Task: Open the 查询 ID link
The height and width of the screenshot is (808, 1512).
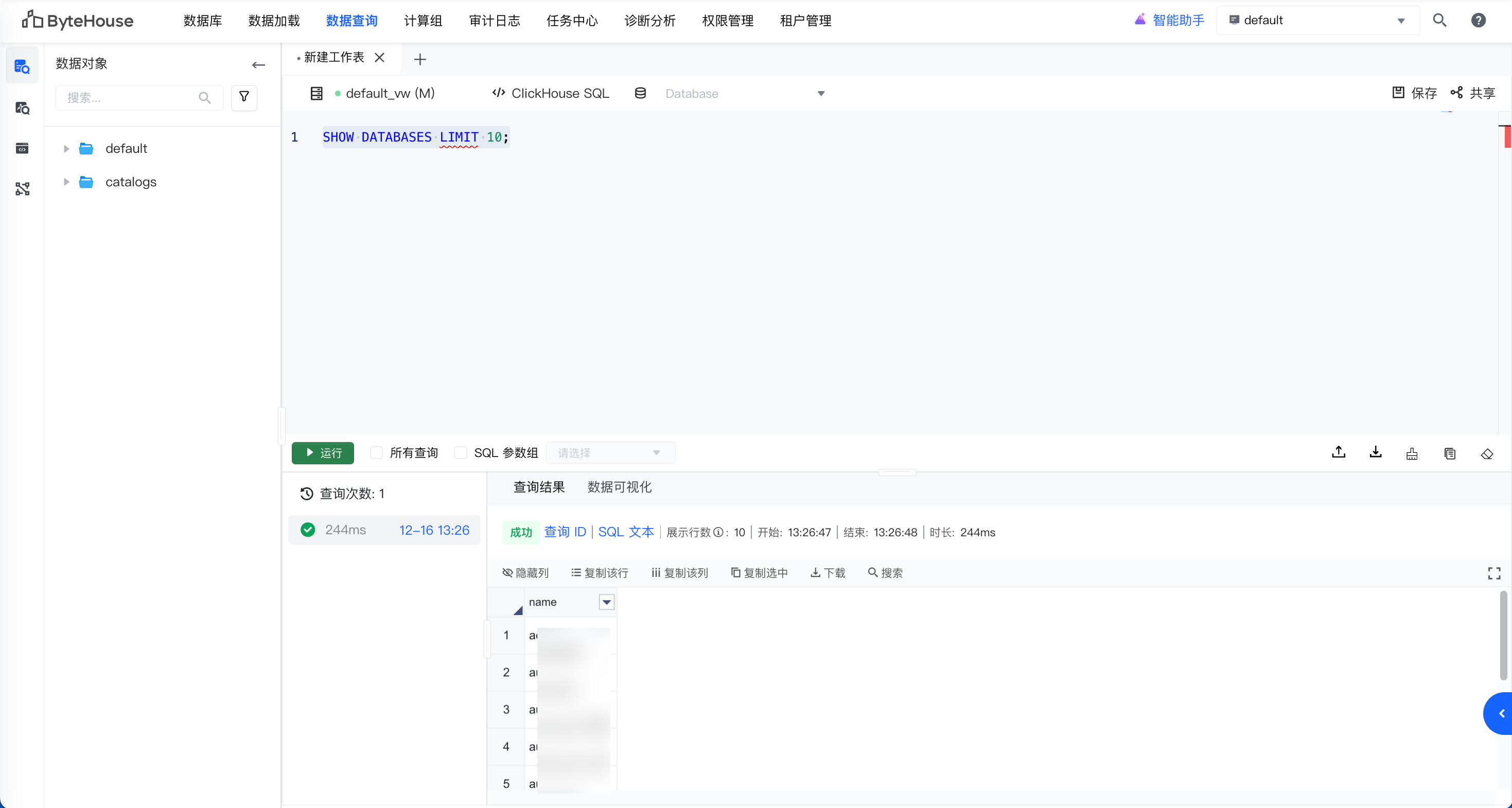Action: click(x=565, y=532)
